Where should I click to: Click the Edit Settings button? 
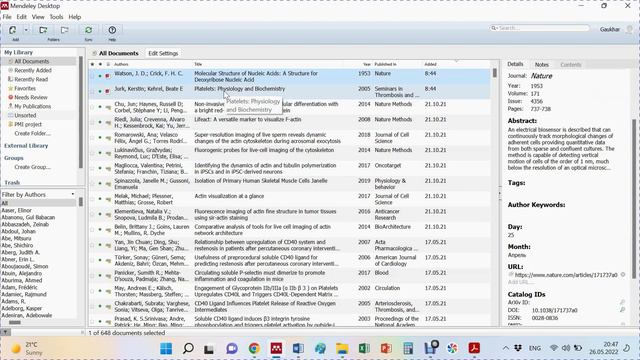(163, 53)
